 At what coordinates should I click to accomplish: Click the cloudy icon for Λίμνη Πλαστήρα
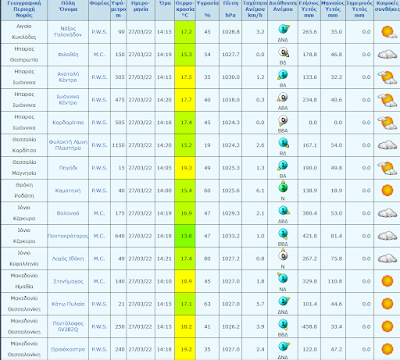(387, 145)
